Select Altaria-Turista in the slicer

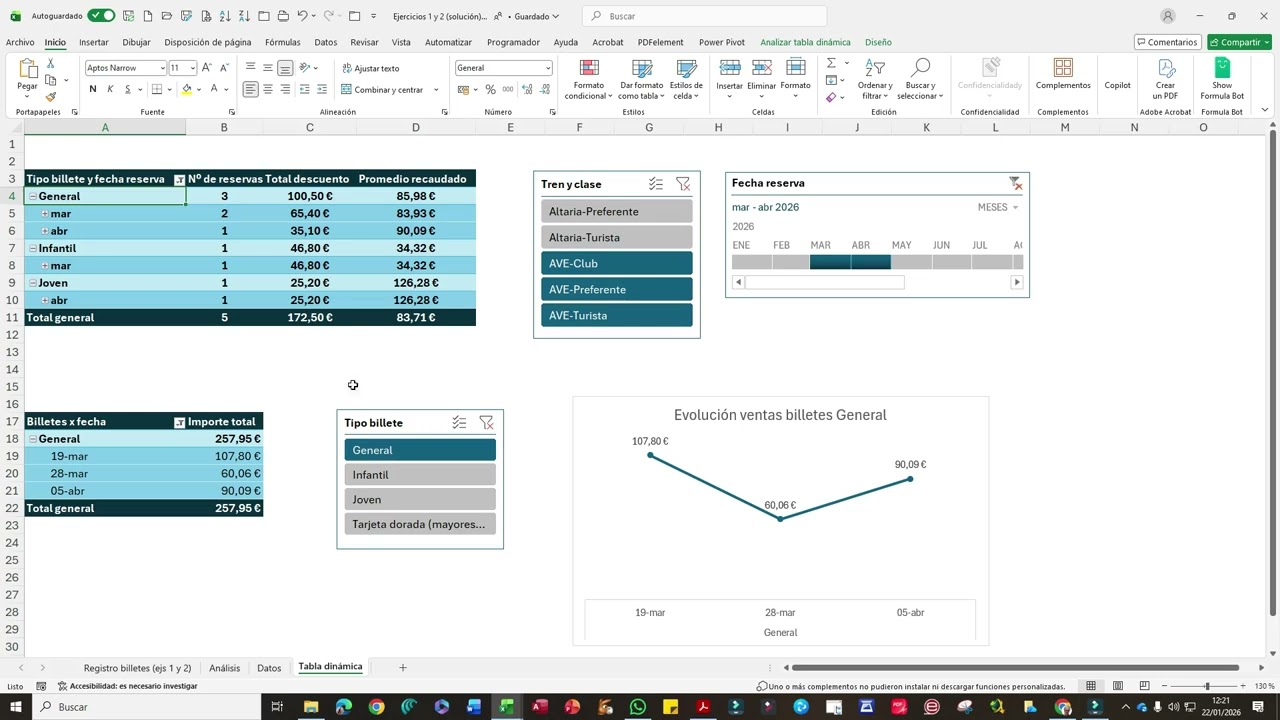pos(616,237)
